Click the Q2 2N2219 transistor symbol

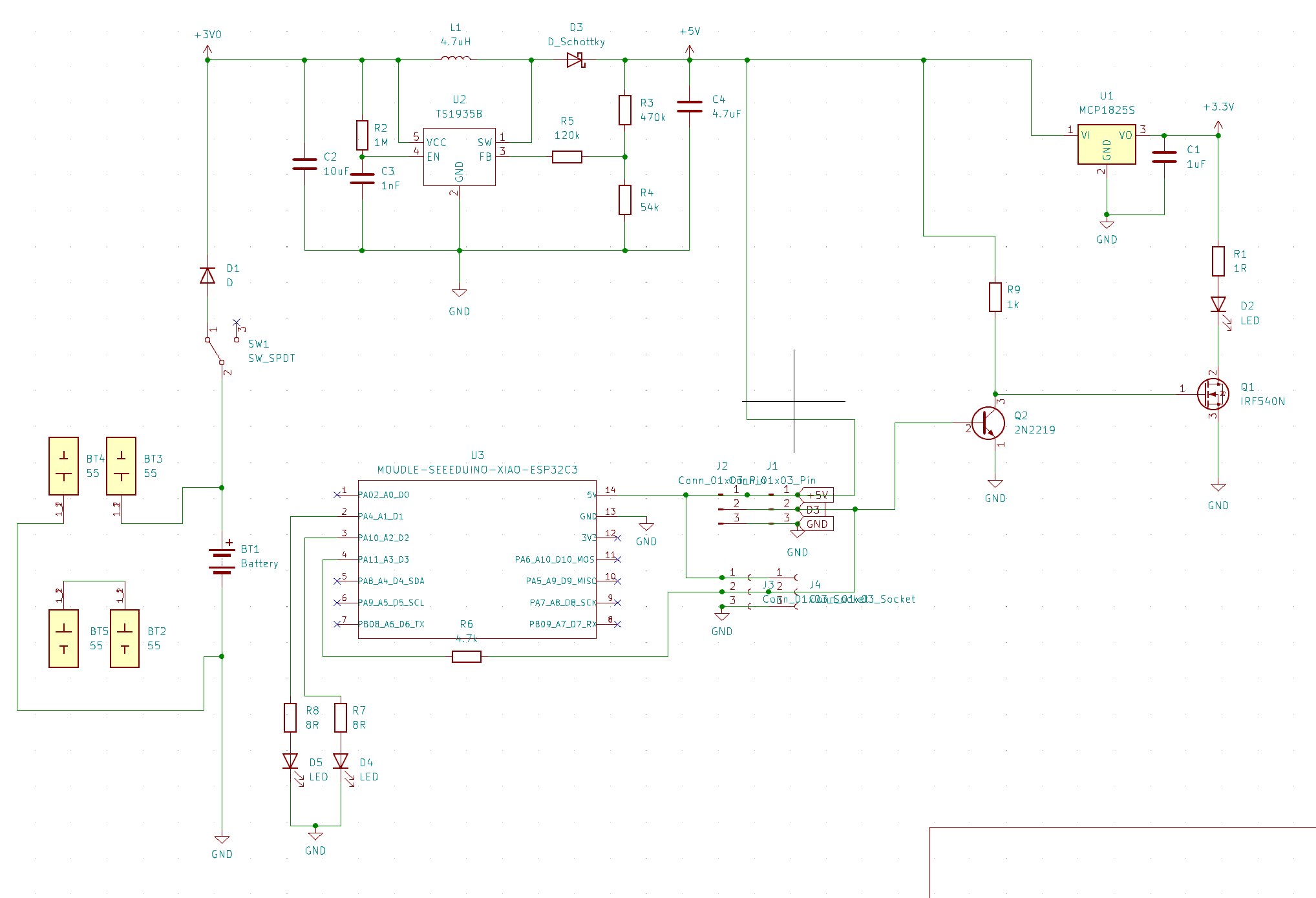[988, 423]
